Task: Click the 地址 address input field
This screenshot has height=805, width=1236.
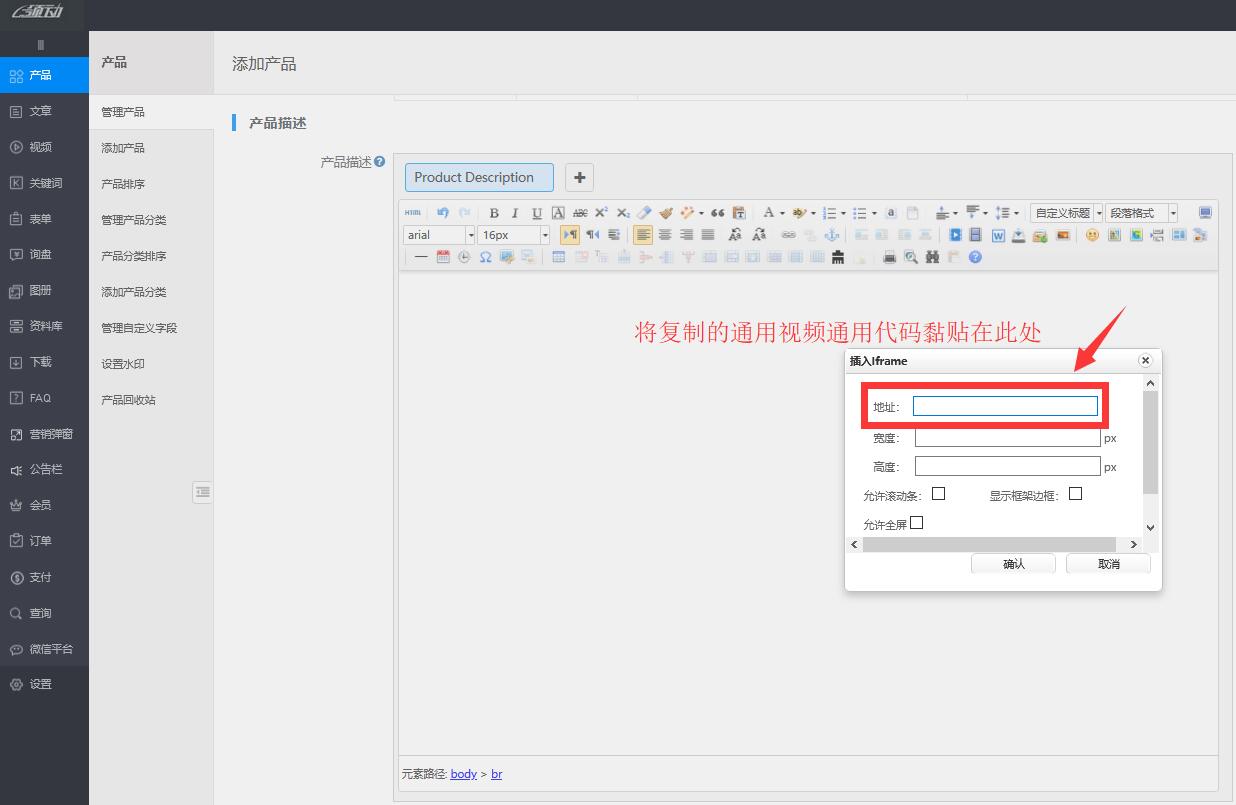Action: 1005,406
